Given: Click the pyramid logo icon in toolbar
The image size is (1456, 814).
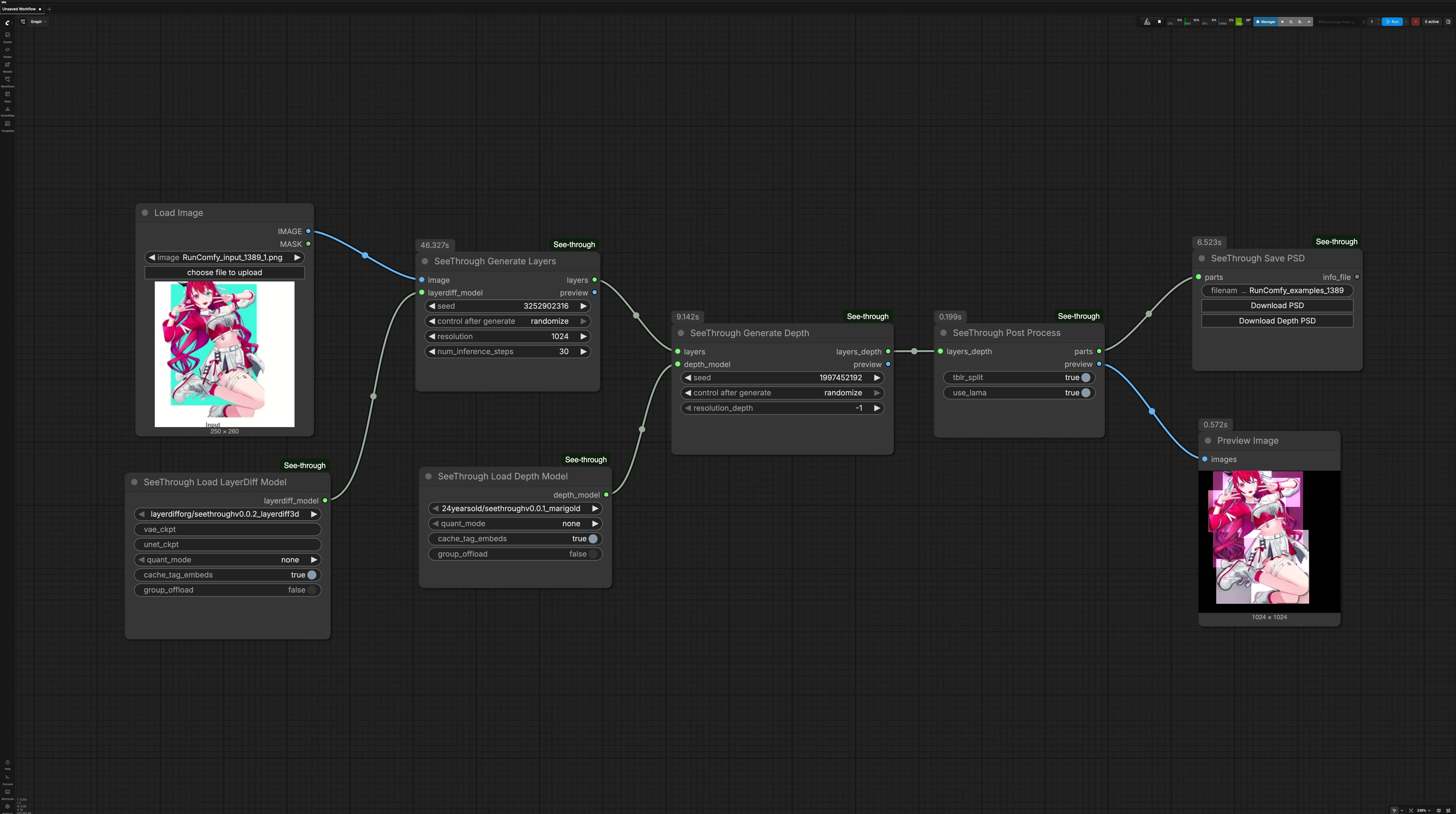Looking at the screenshot, I should coord(1147,21).
